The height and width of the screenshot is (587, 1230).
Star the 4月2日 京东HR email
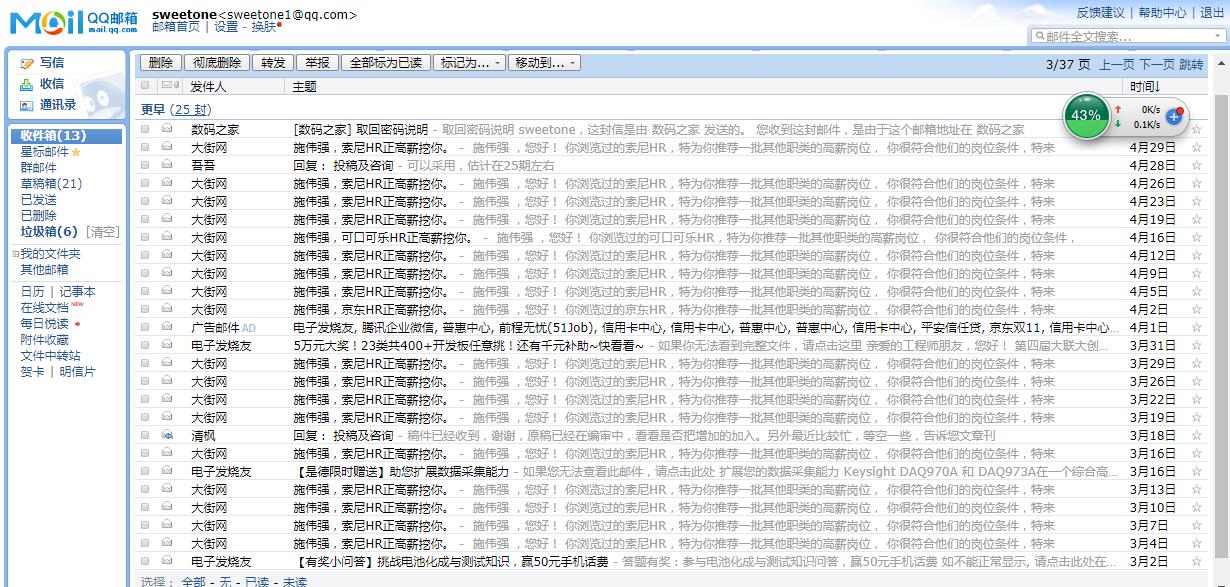coord(1196,309)
